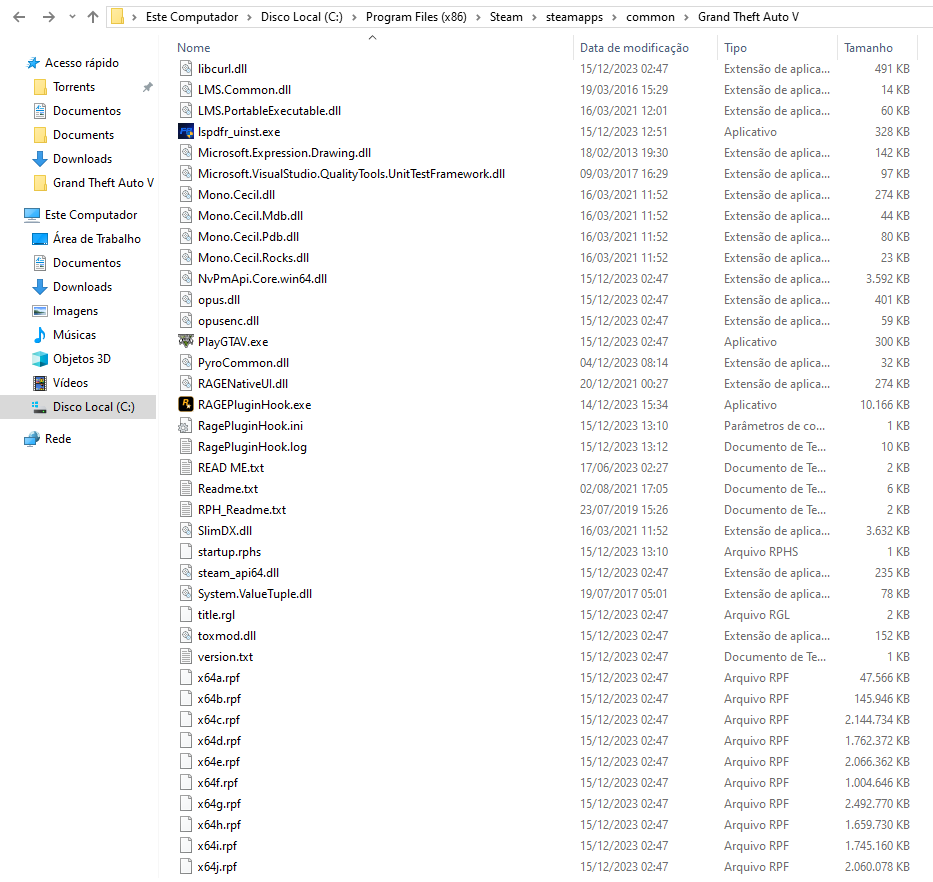Select steam_api64.dll file name

click(x=238, y=573)
